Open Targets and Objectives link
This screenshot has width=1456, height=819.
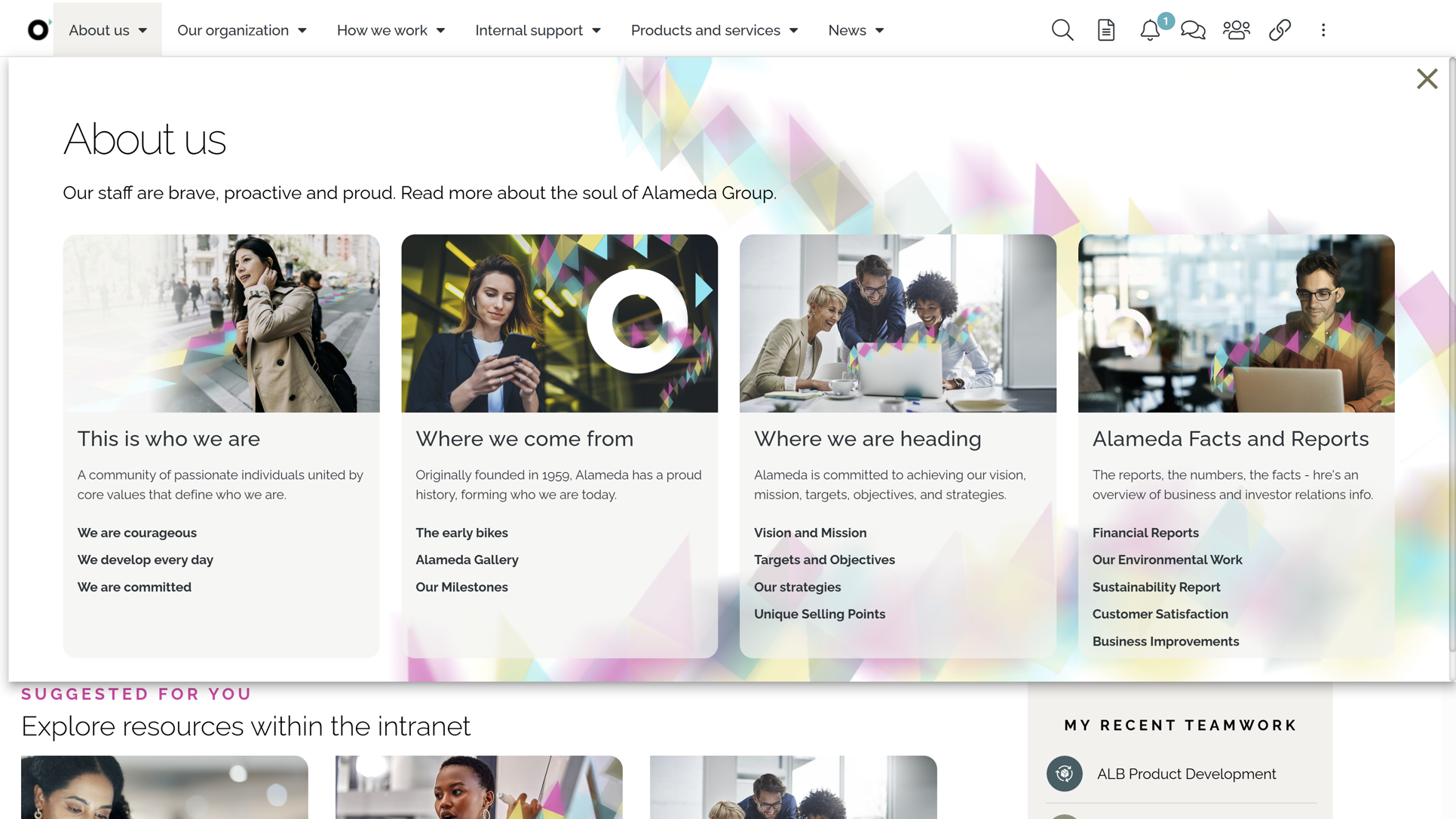824,560
